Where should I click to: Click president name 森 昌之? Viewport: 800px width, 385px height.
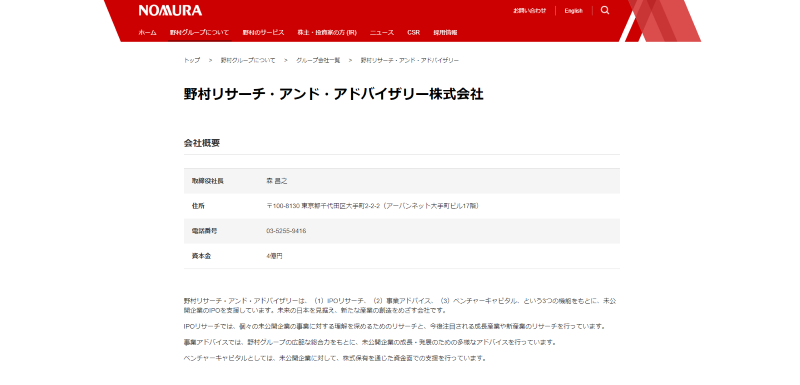(277, 181)
